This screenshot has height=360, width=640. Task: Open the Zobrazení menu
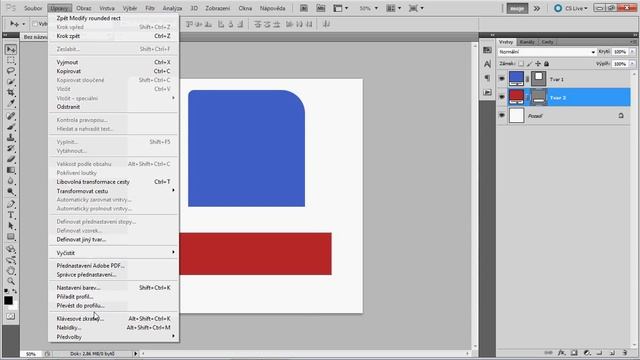(x=218, y=8)
